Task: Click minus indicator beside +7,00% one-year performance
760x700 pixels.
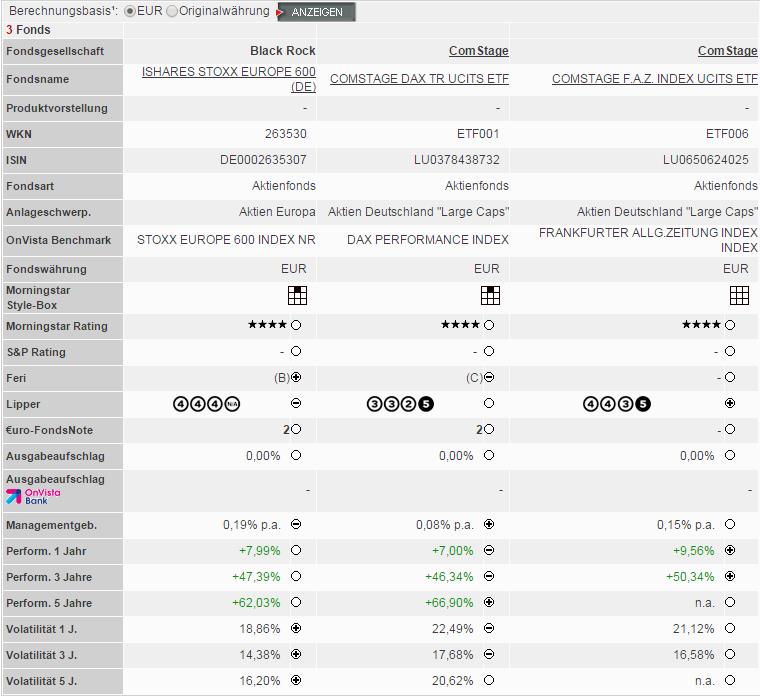Action: pos(489,550)
